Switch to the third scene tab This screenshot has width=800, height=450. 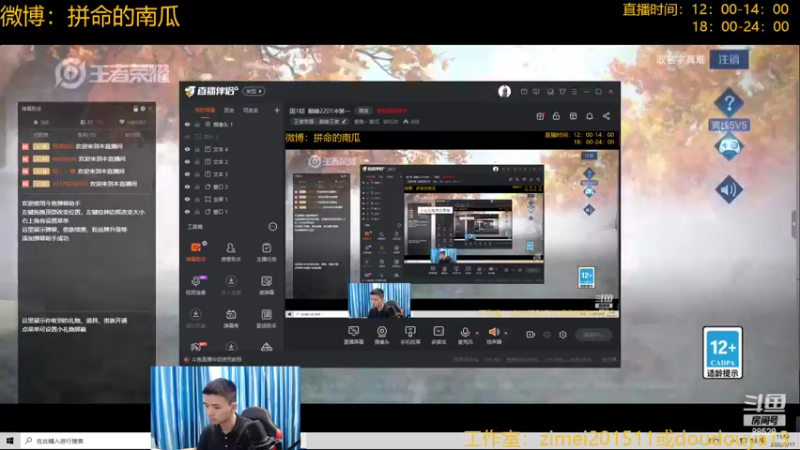coord(251,110)
